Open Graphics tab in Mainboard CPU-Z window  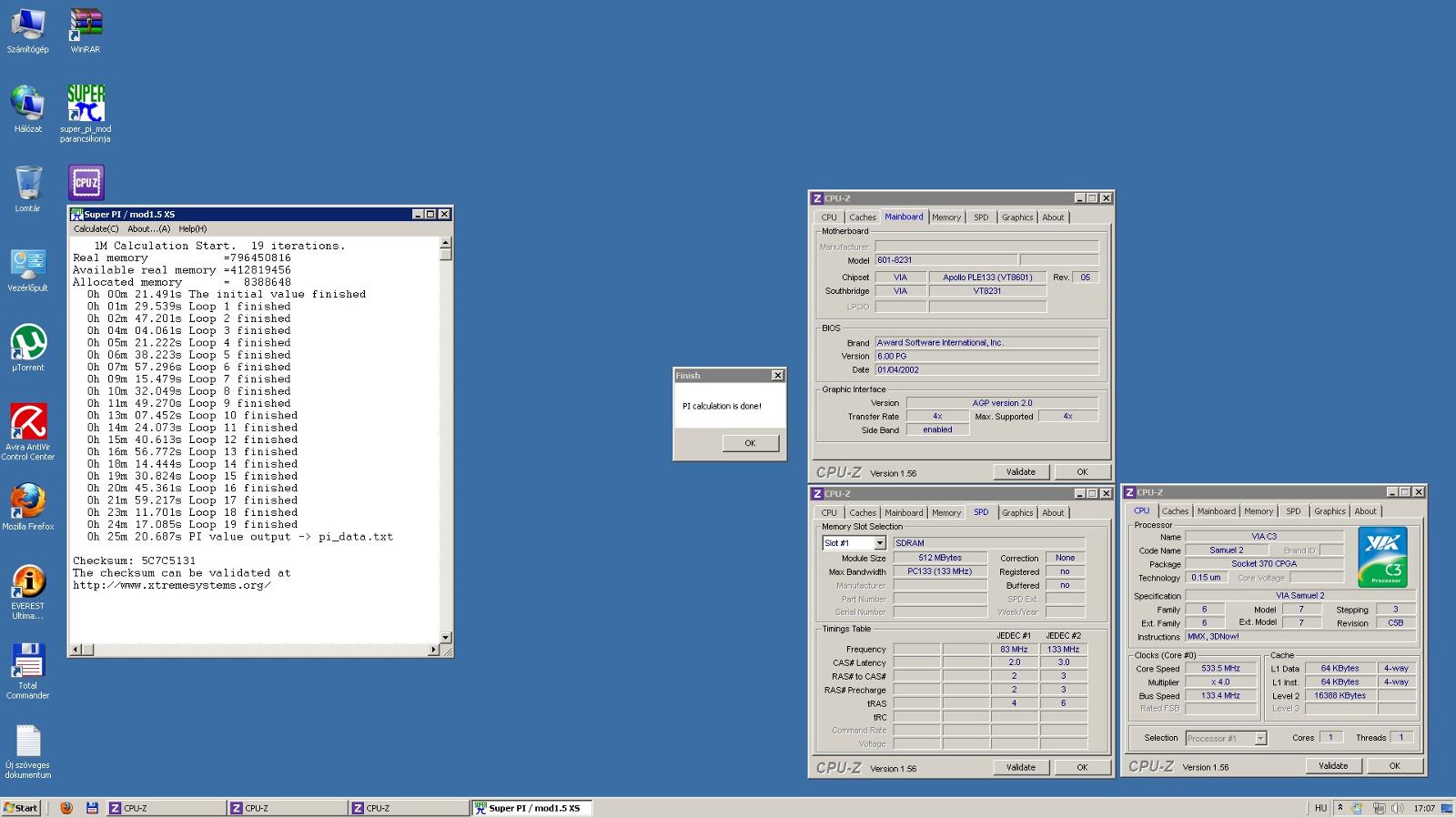(x=1017, y=217)
